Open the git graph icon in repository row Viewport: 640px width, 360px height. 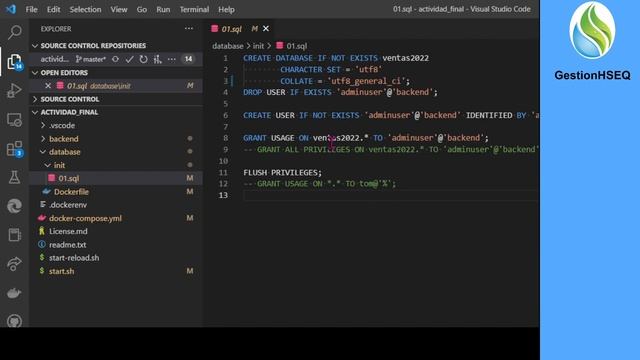158,60
